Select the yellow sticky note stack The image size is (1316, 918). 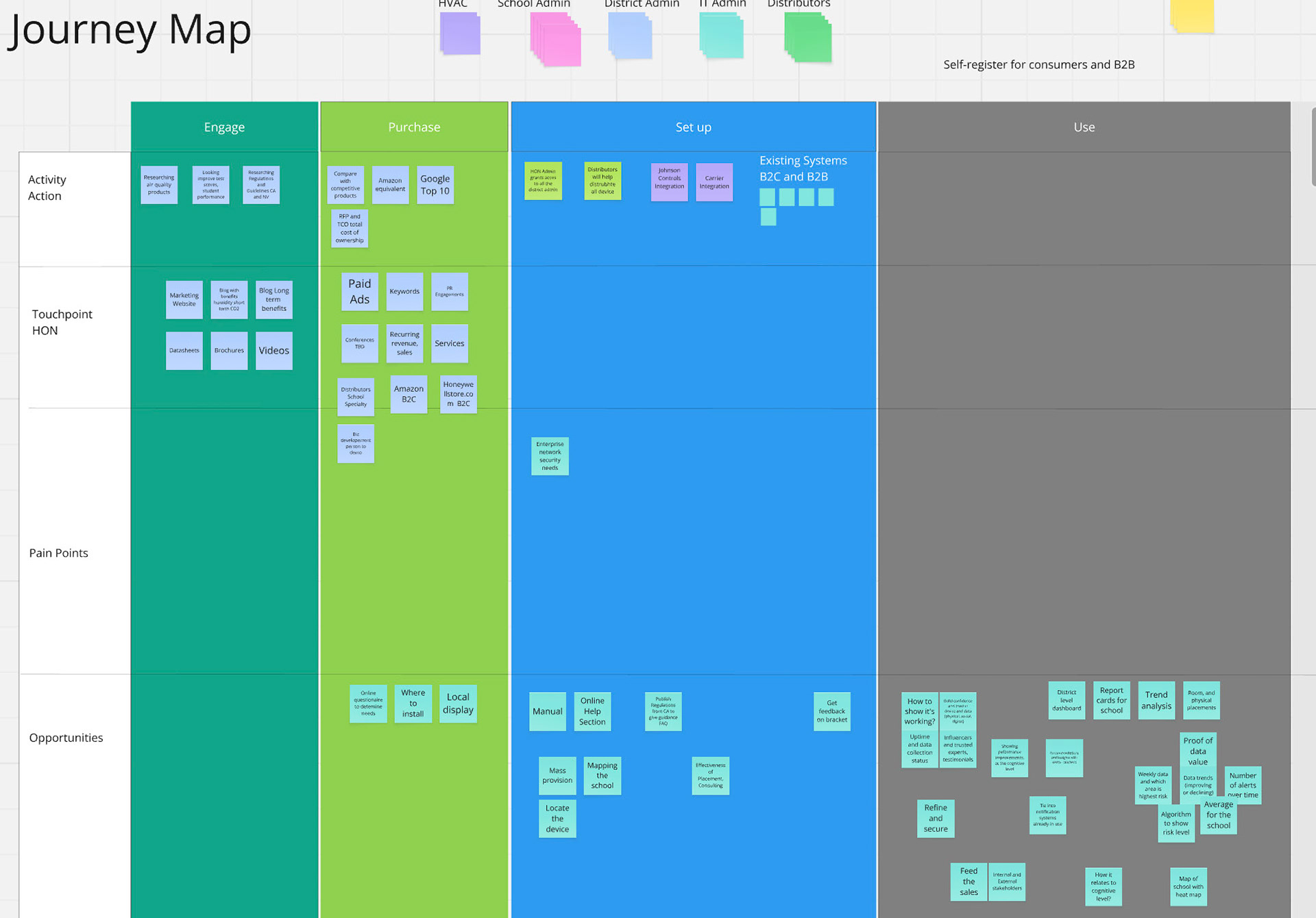coord(1193,15)
